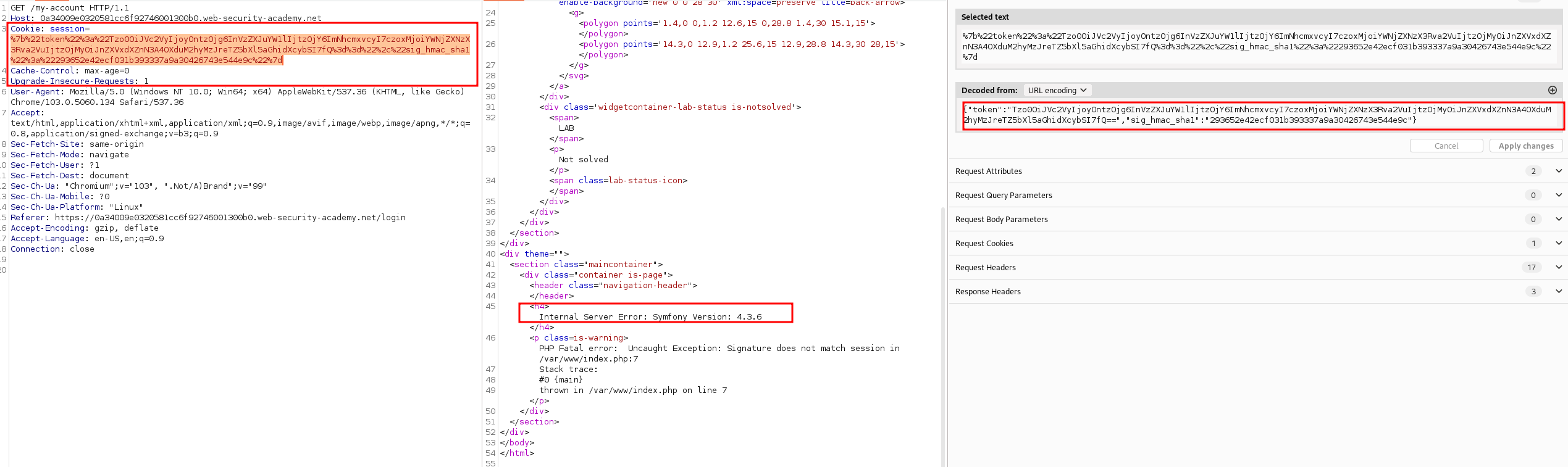
Task: Click the highlighted session cookie value
Action: pyautogui.click(x=240, y=49)
